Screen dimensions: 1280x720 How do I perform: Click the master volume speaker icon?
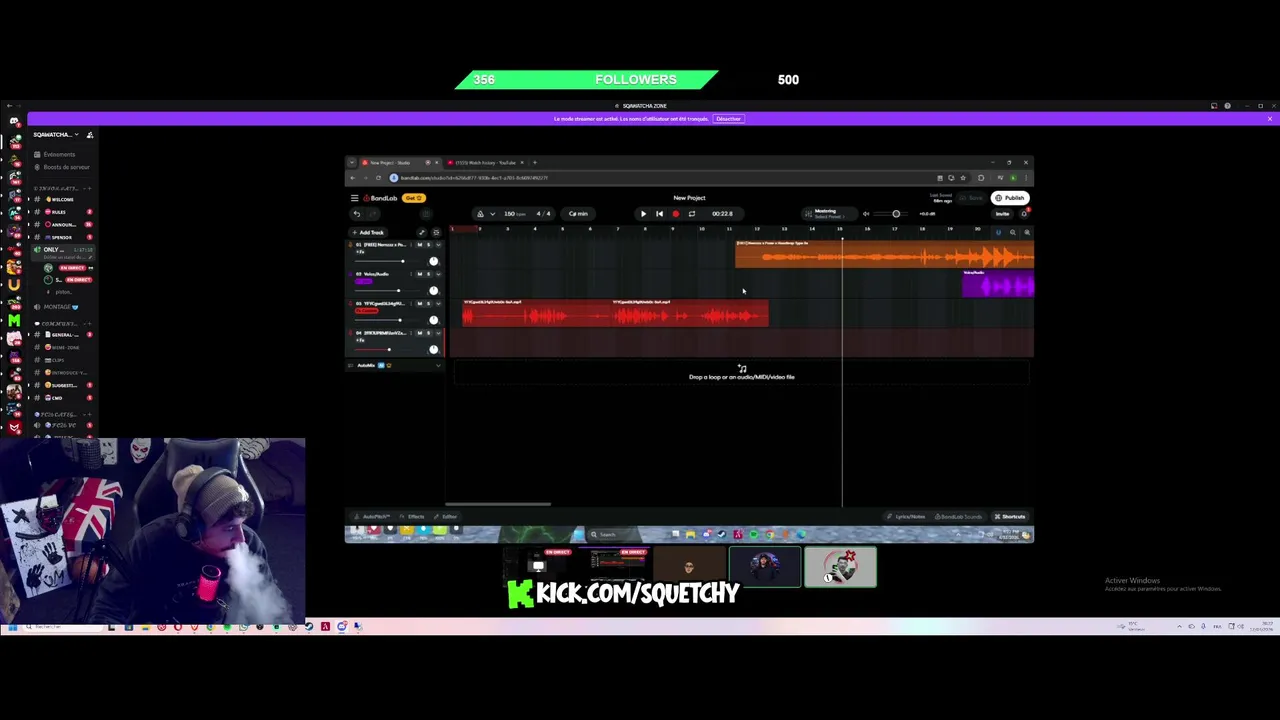coord(866,213)
